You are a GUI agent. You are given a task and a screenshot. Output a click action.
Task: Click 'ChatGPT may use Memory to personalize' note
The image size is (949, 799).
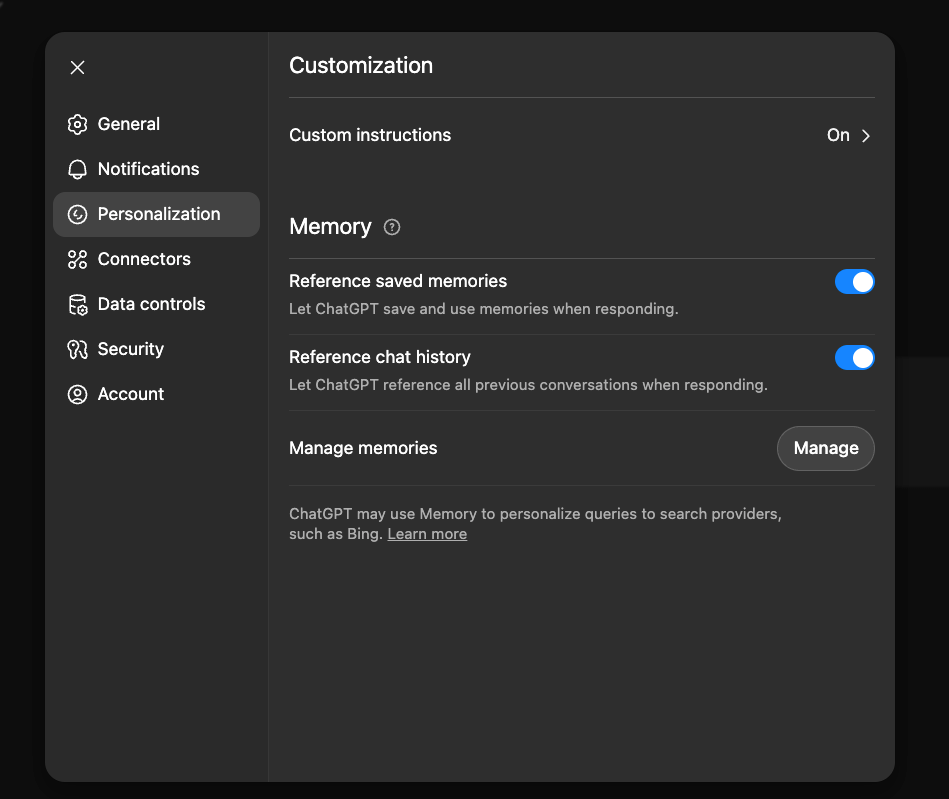(x=535, y=524)
